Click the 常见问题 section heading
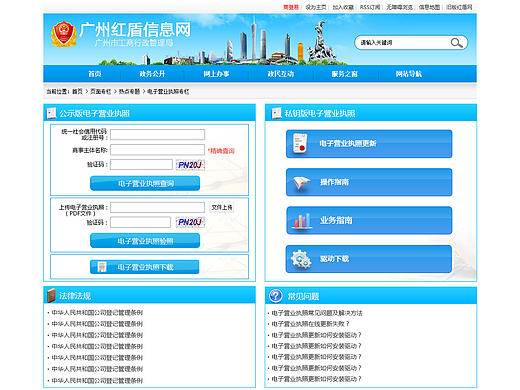This screenshot has width=520, height=390. coord(303,296)
